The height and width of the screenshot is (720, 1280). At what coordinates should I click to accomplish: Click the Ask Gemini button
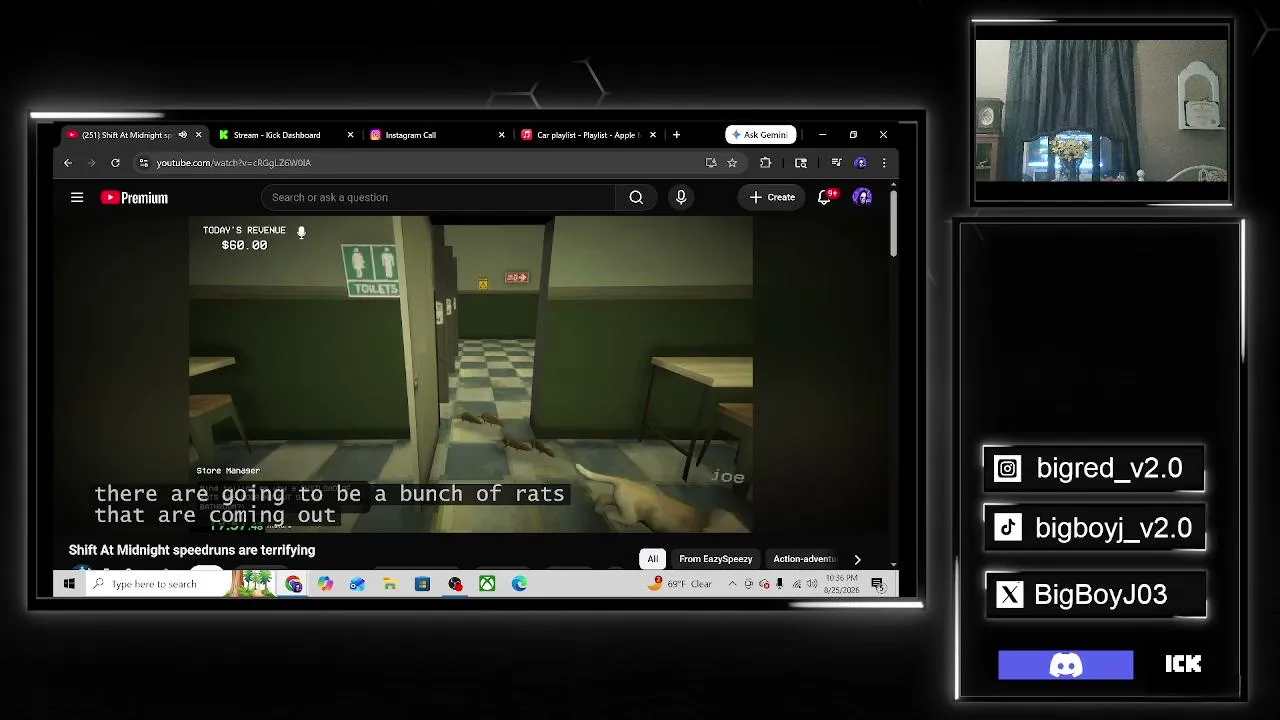click(x=761, y=135)
